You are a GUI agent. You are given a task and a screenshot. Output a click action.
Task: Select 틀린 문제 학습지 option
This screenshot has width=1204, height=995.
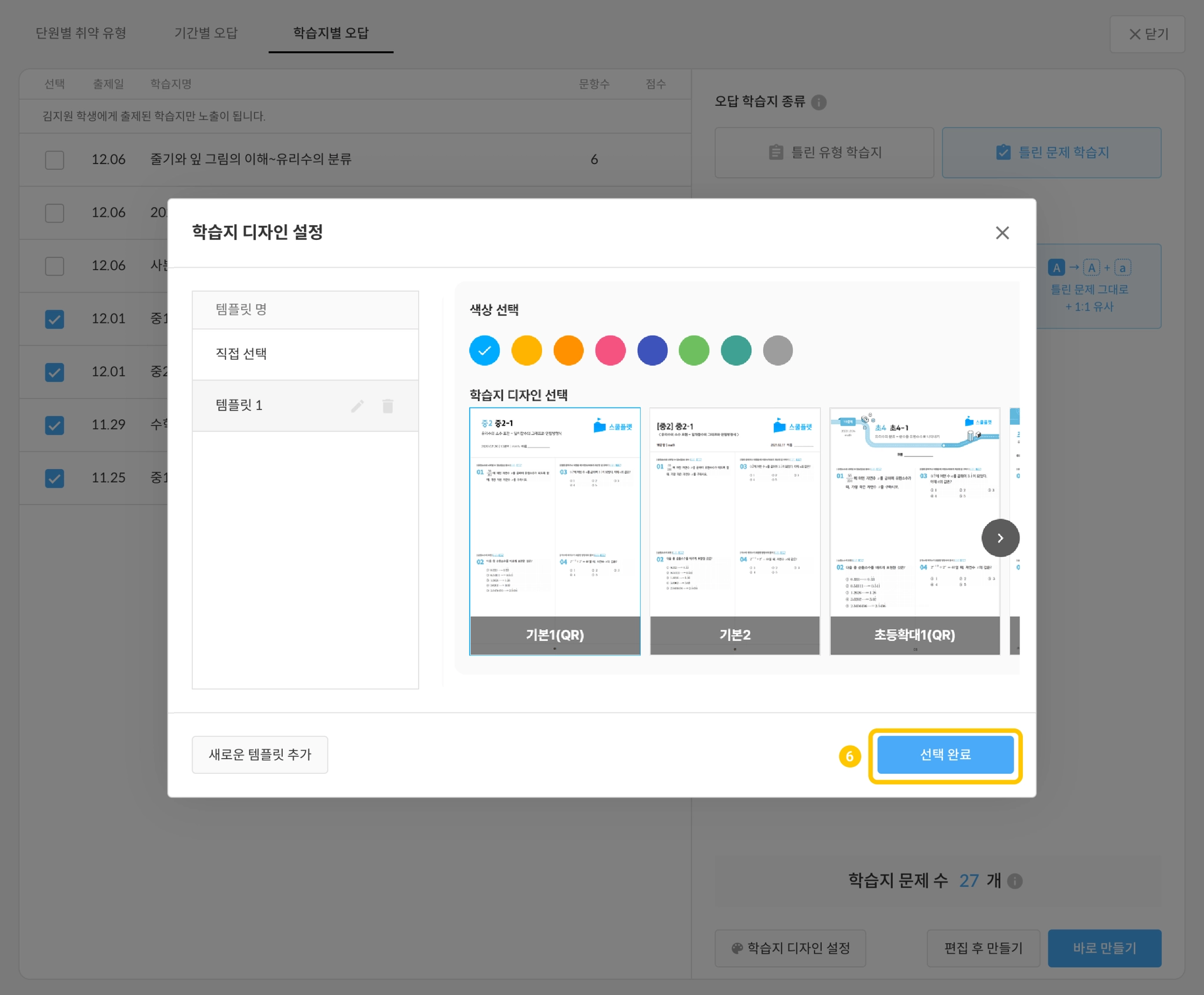click(1051, 153)
